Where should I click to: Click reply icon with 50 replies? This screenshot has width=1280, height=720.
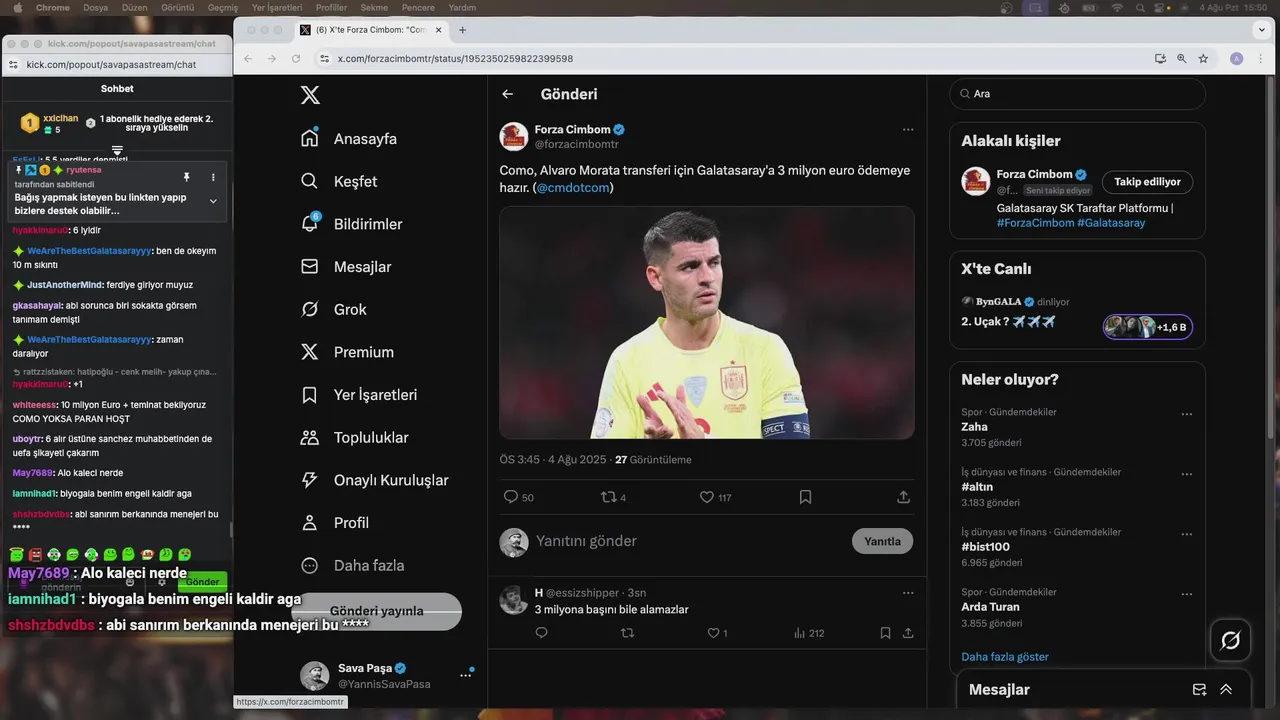[511, 497]
